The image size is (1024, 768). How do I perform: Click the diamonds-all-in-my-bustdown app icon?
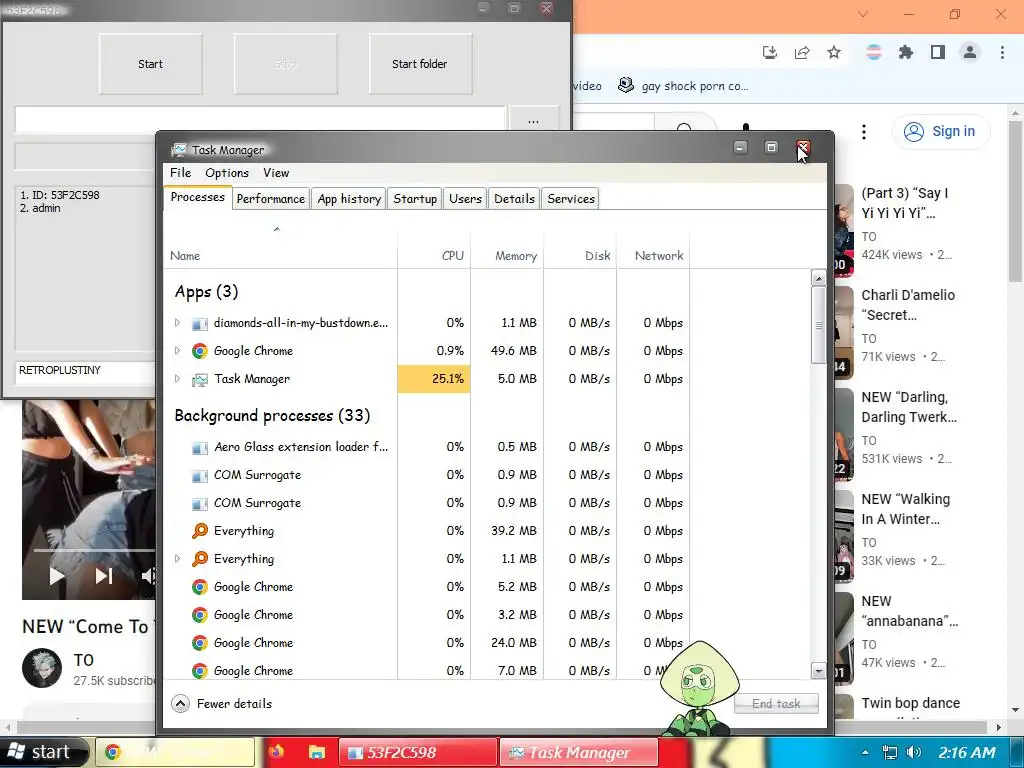tap(200, 323)
